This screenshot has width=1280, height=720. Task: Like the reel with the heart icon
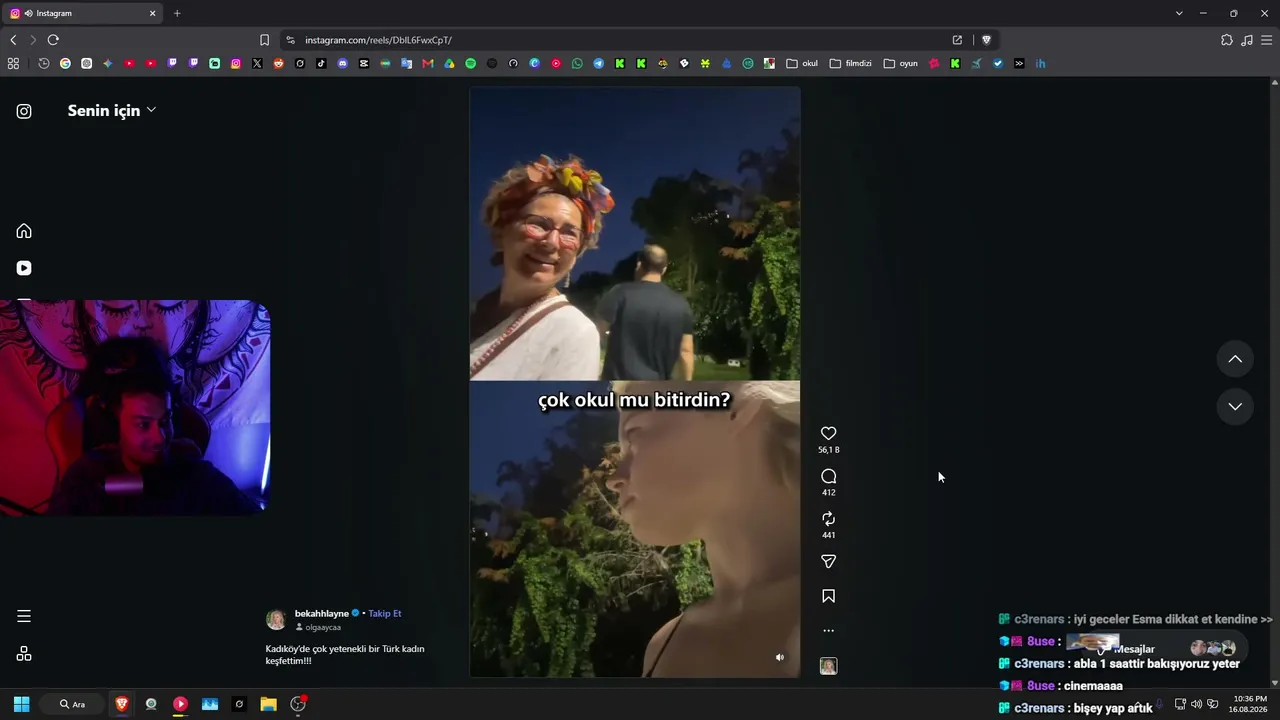[828, 433]
